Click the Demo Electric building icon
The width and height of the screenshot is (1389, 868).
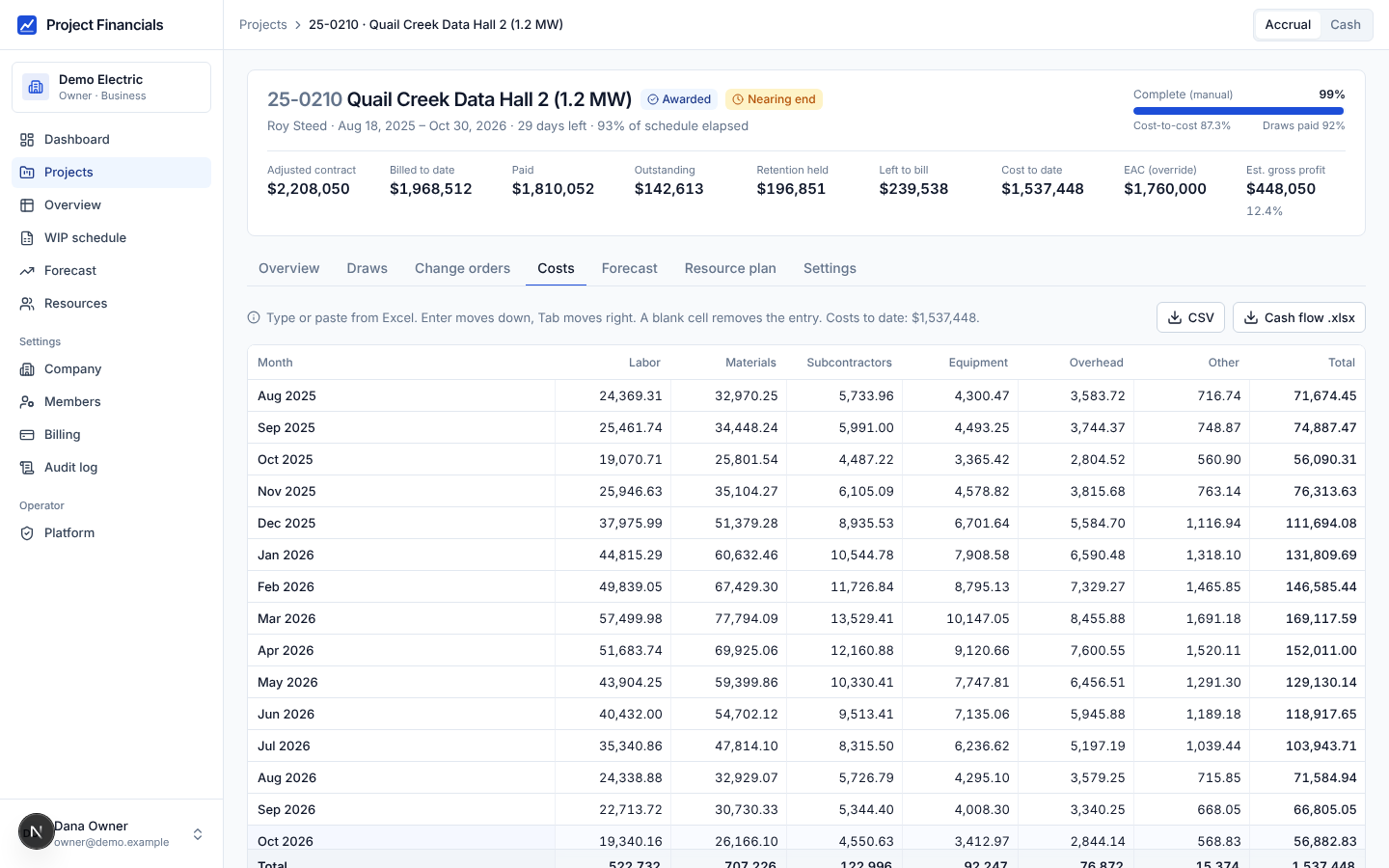tap(36, 87)
